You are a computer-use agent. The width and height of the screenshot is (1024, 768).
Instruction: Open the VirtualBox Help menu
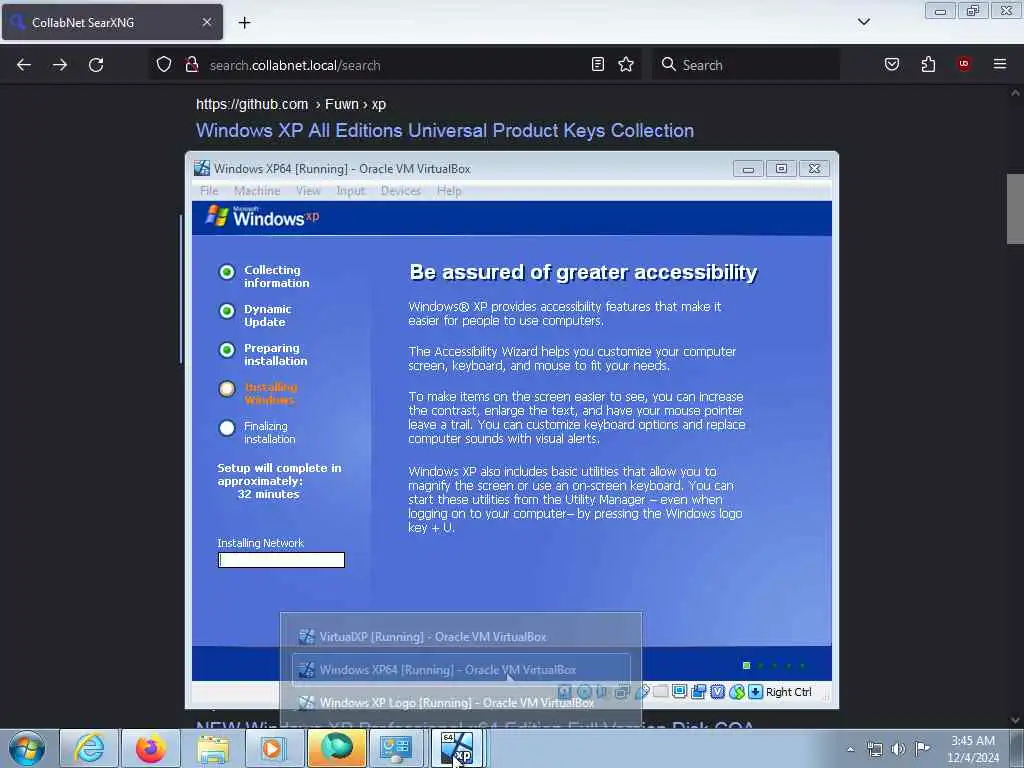pos(449,191)
